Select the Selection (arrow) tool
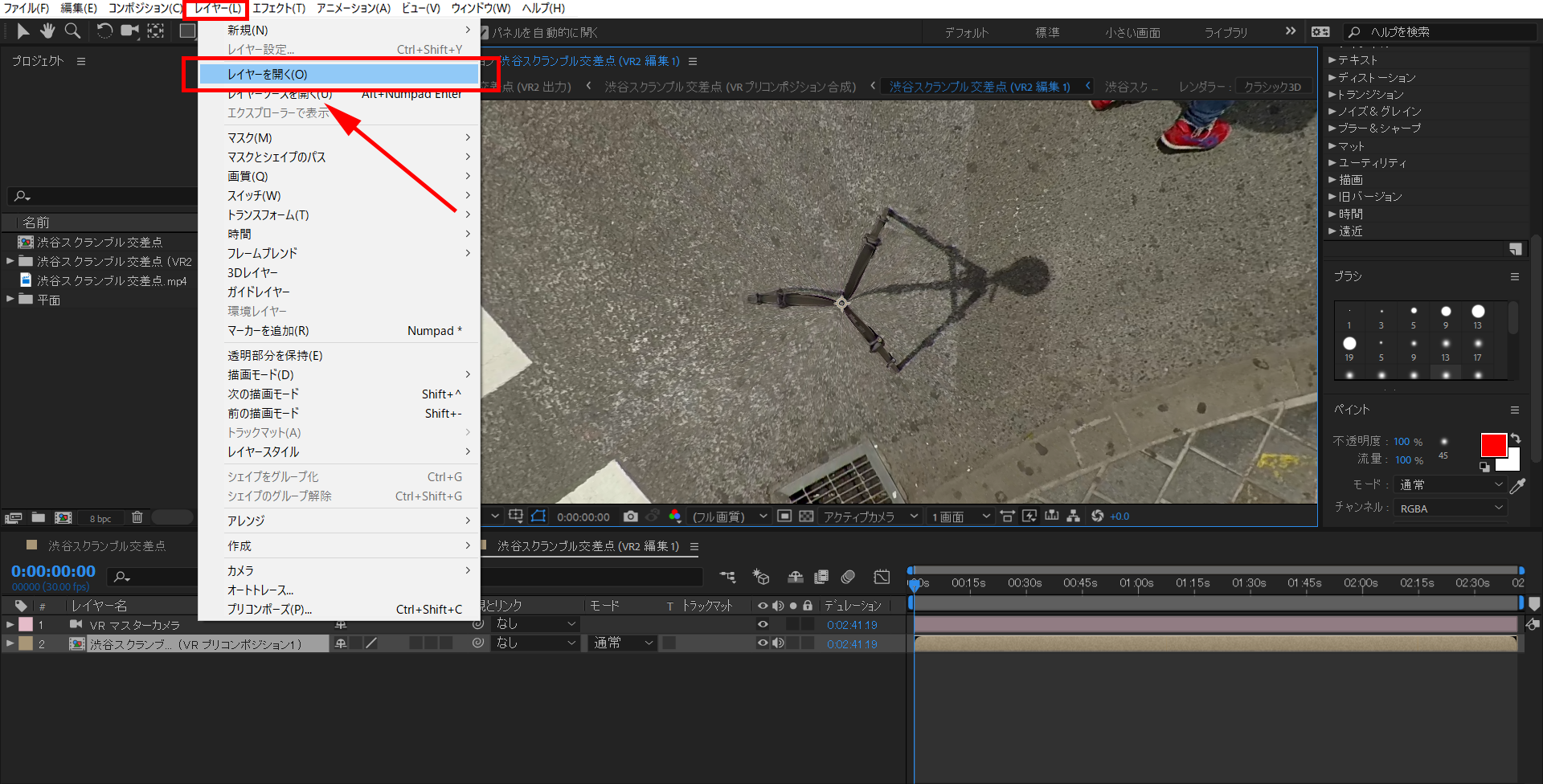Image resolution: width=1543 pixels, height=784 pixels. pyautogui.click(x=23, y=31)
